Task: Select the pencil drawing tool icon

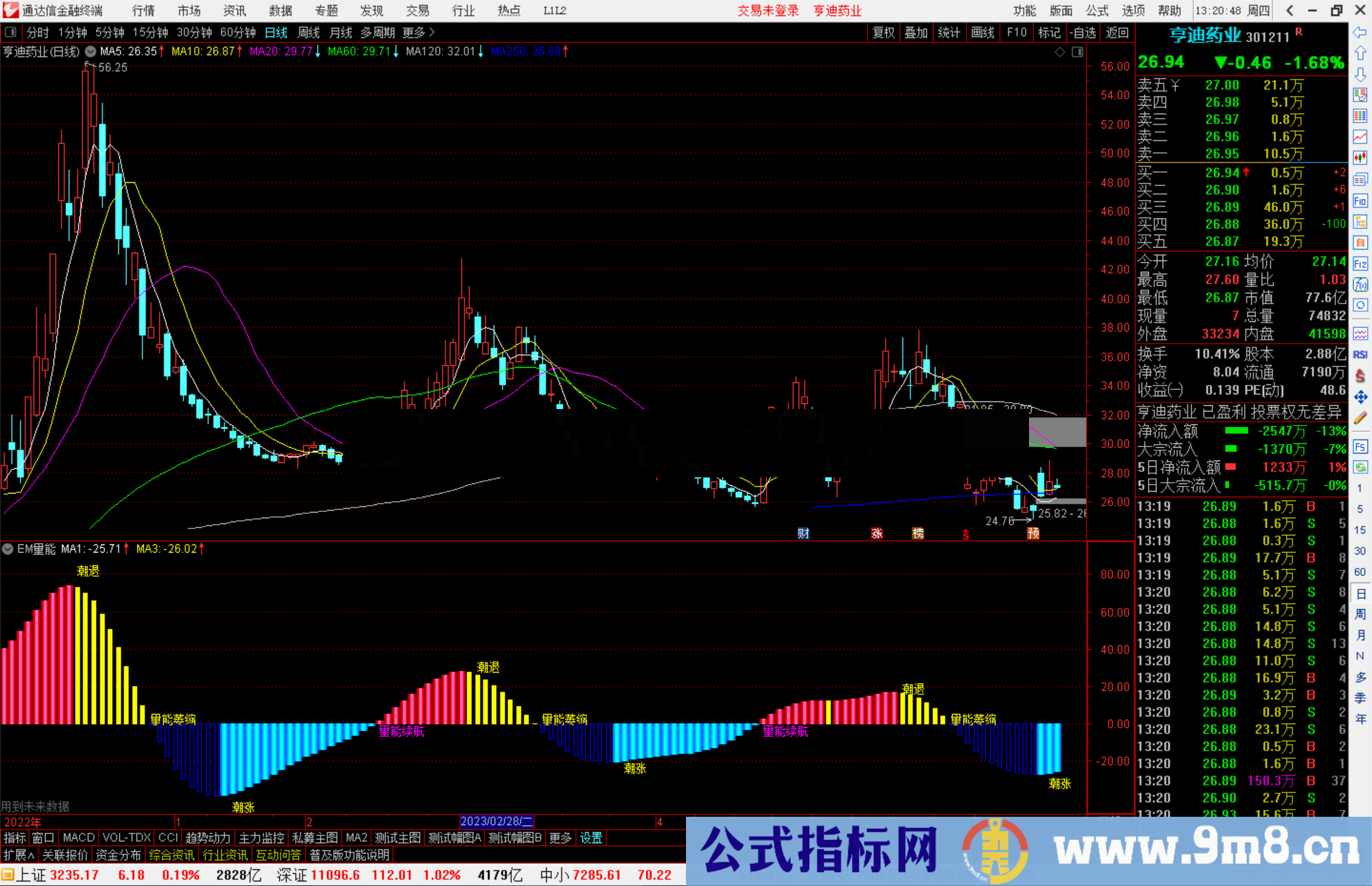Action: pos(1360,418)
